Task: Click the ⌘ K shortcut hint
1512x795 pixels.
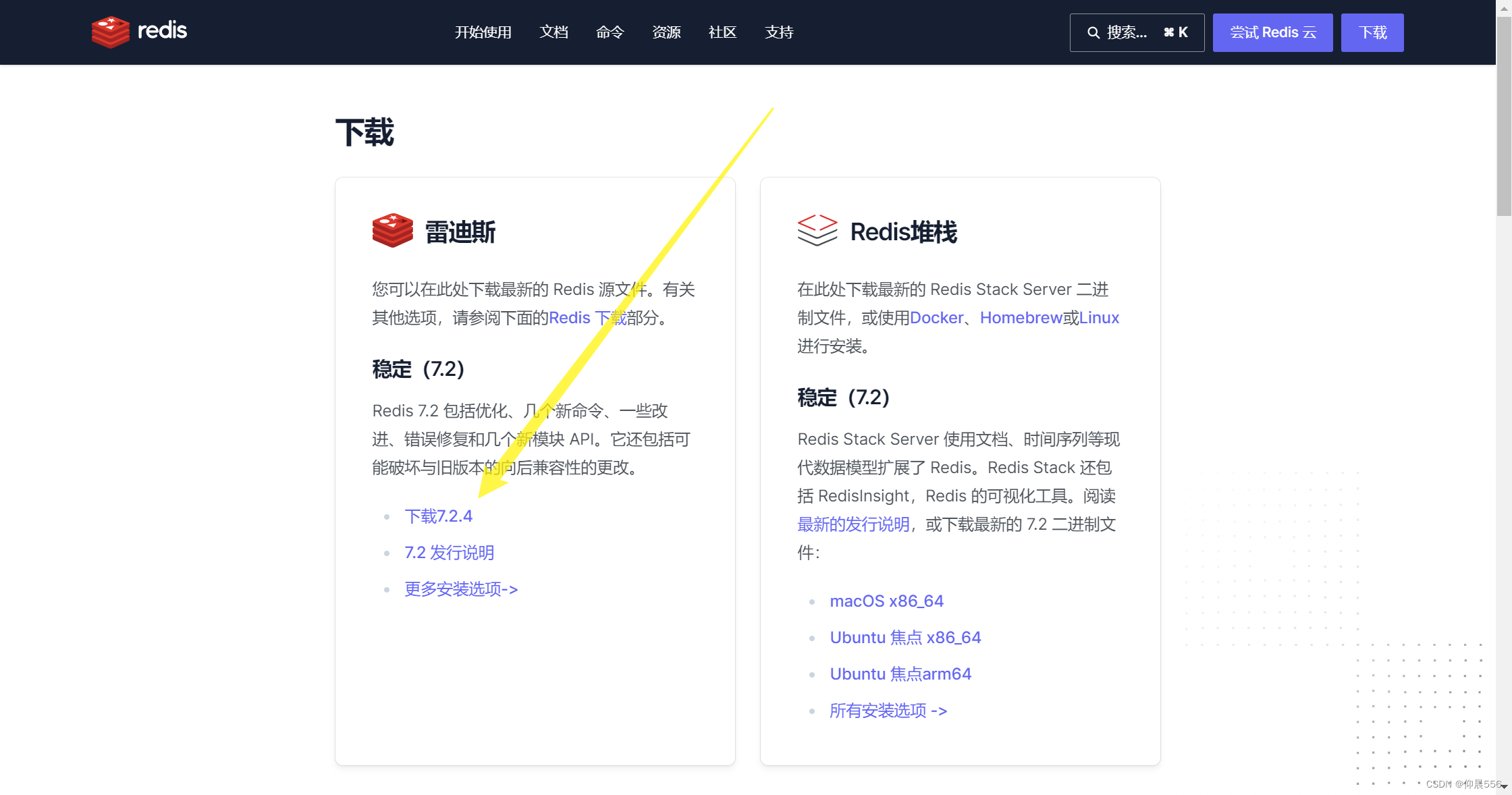Action: click(1176, 32)
